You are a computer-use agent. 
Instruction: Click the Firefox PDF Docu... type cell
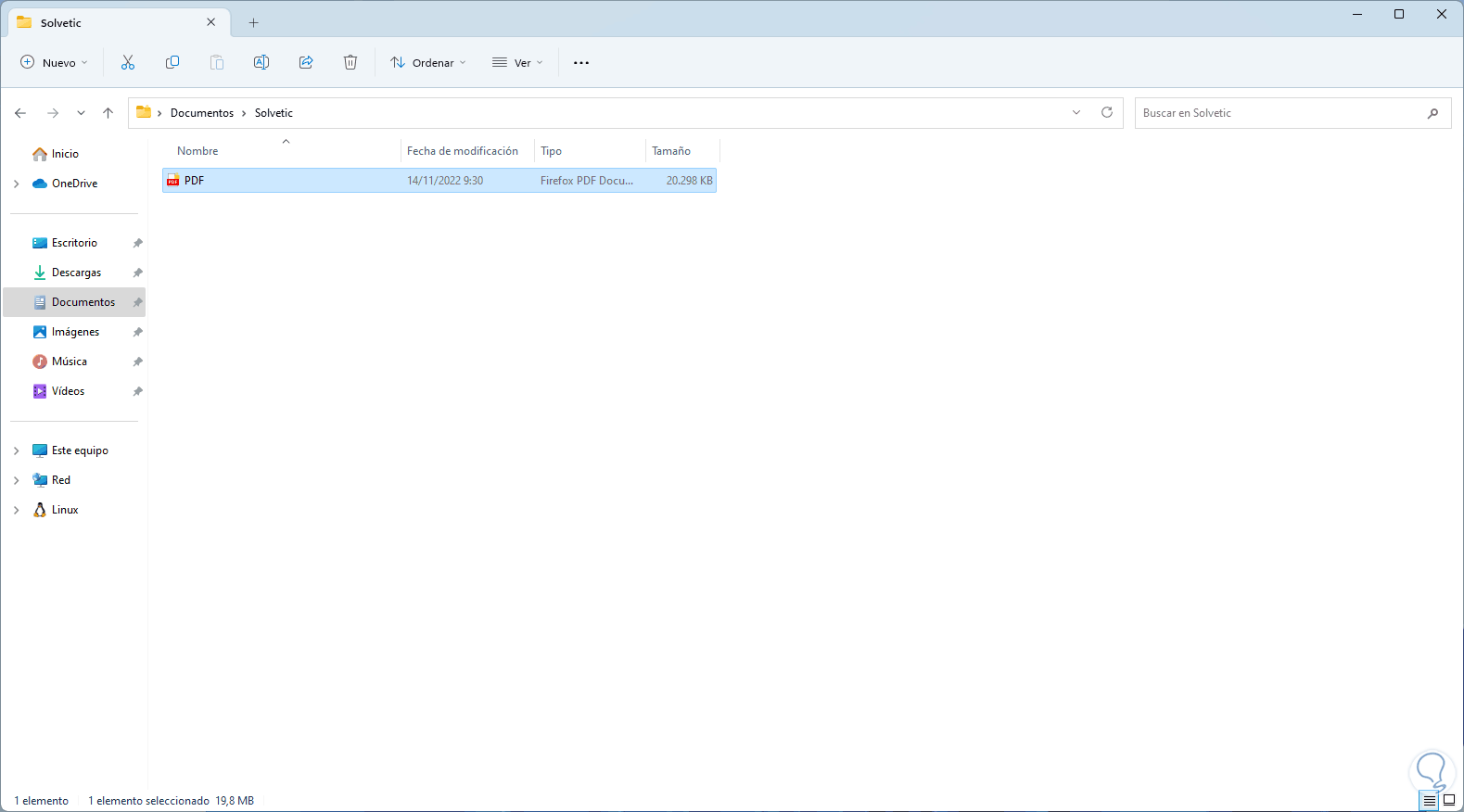(x=587, y=181)
